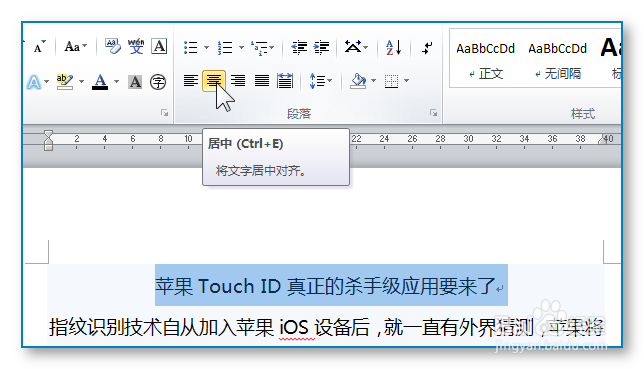644x369 pixels.
Task: Click the Sort A-Z icon
Action: point(393,48)
